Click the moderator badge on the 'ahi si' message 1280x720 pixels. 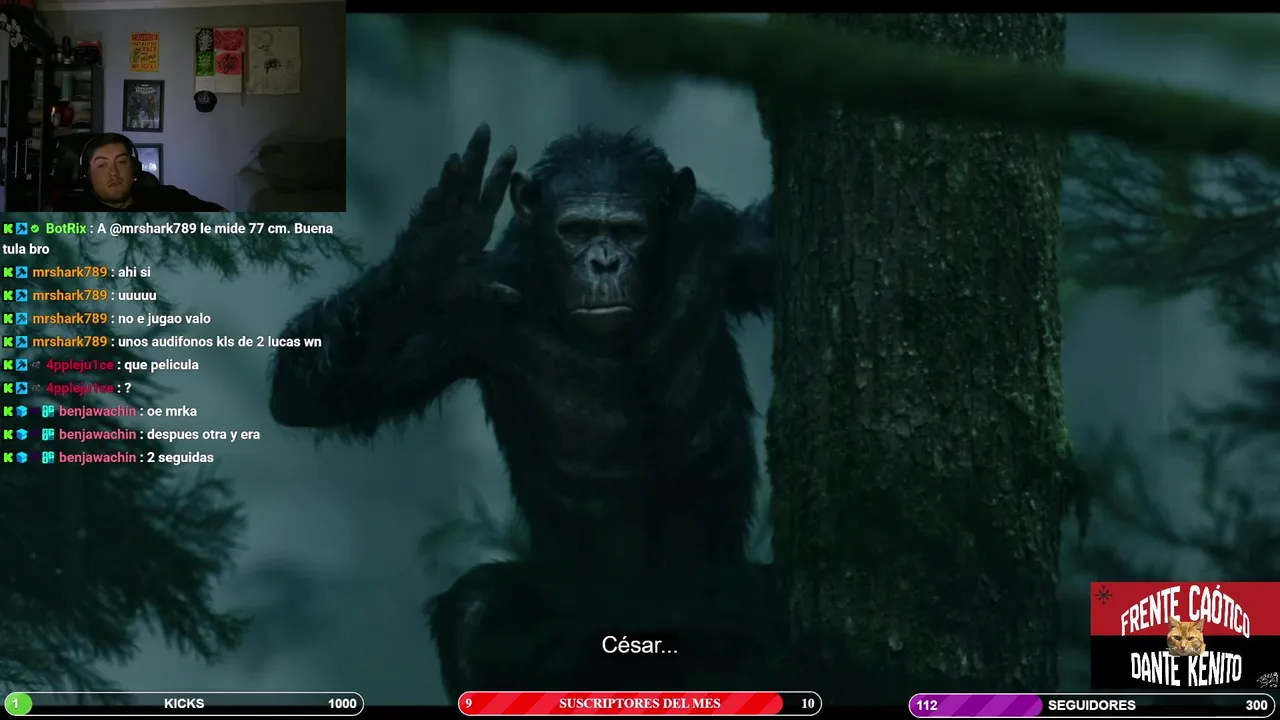(21, 272)
